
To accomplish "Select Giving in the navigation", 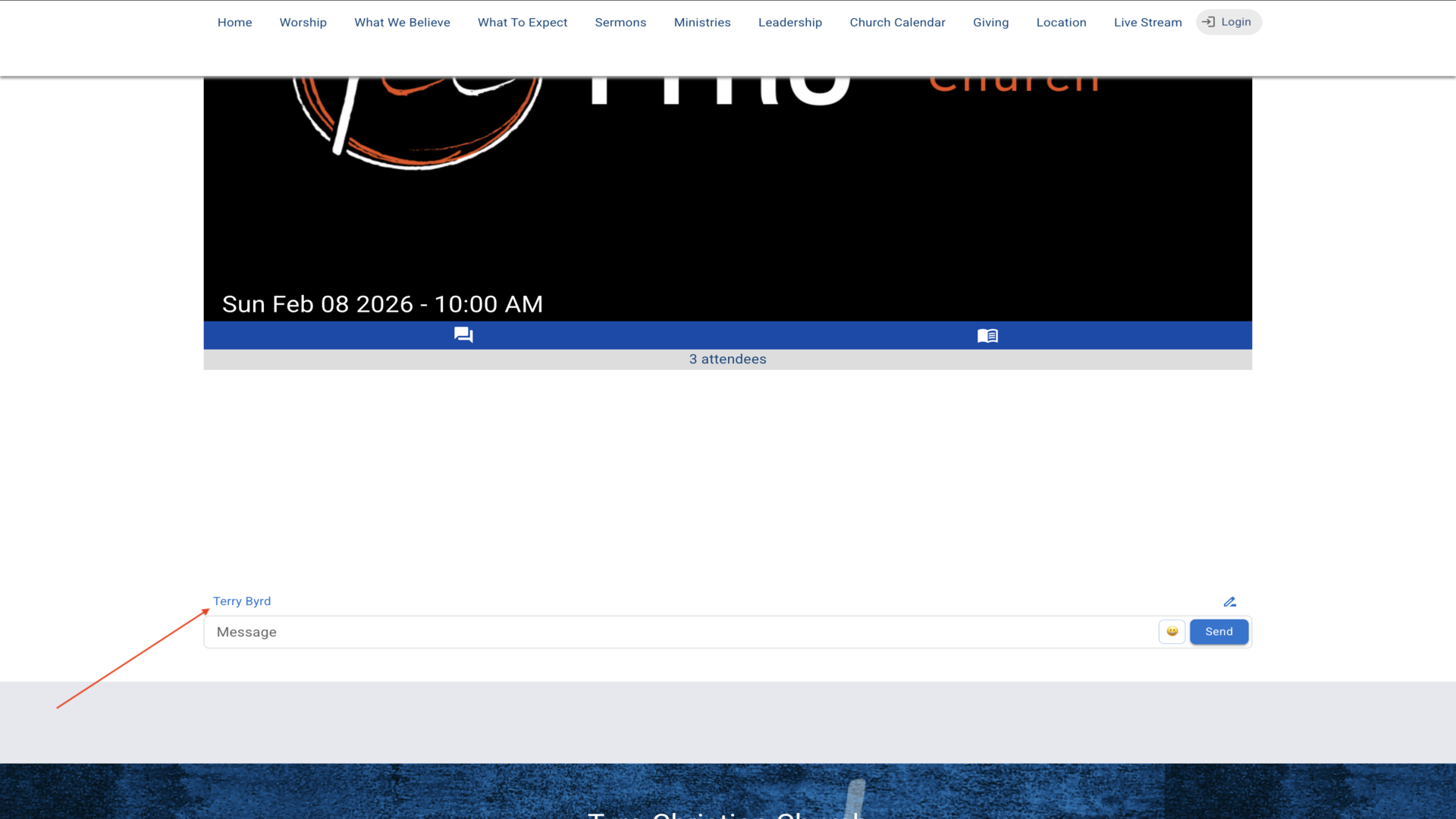I will coord(990,23).
